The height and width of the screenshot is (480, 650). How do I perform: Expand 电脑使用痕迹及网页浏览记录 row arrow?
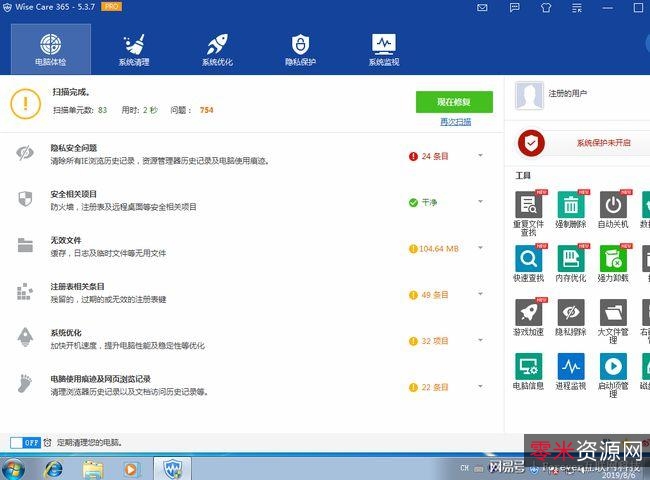[x=480, y=386]
